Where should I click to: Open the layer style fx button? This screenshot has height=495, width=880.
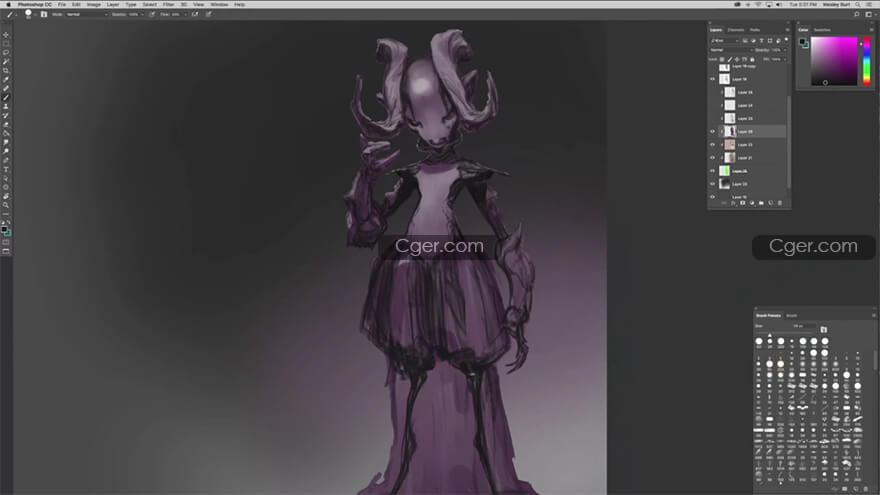pos(734,203)
